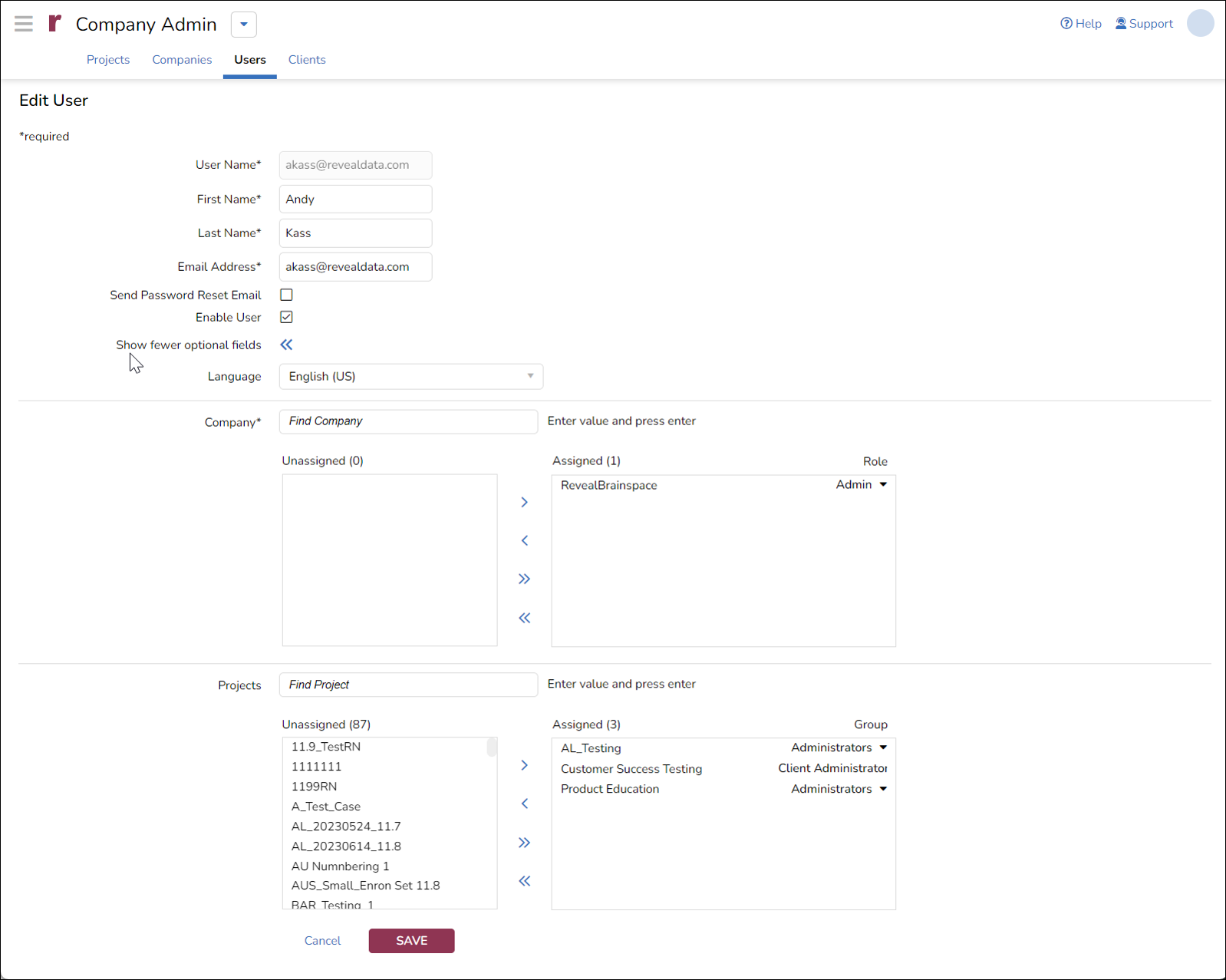
Task: Assign all projects with double-right arrow
Action: coord(524,843)
